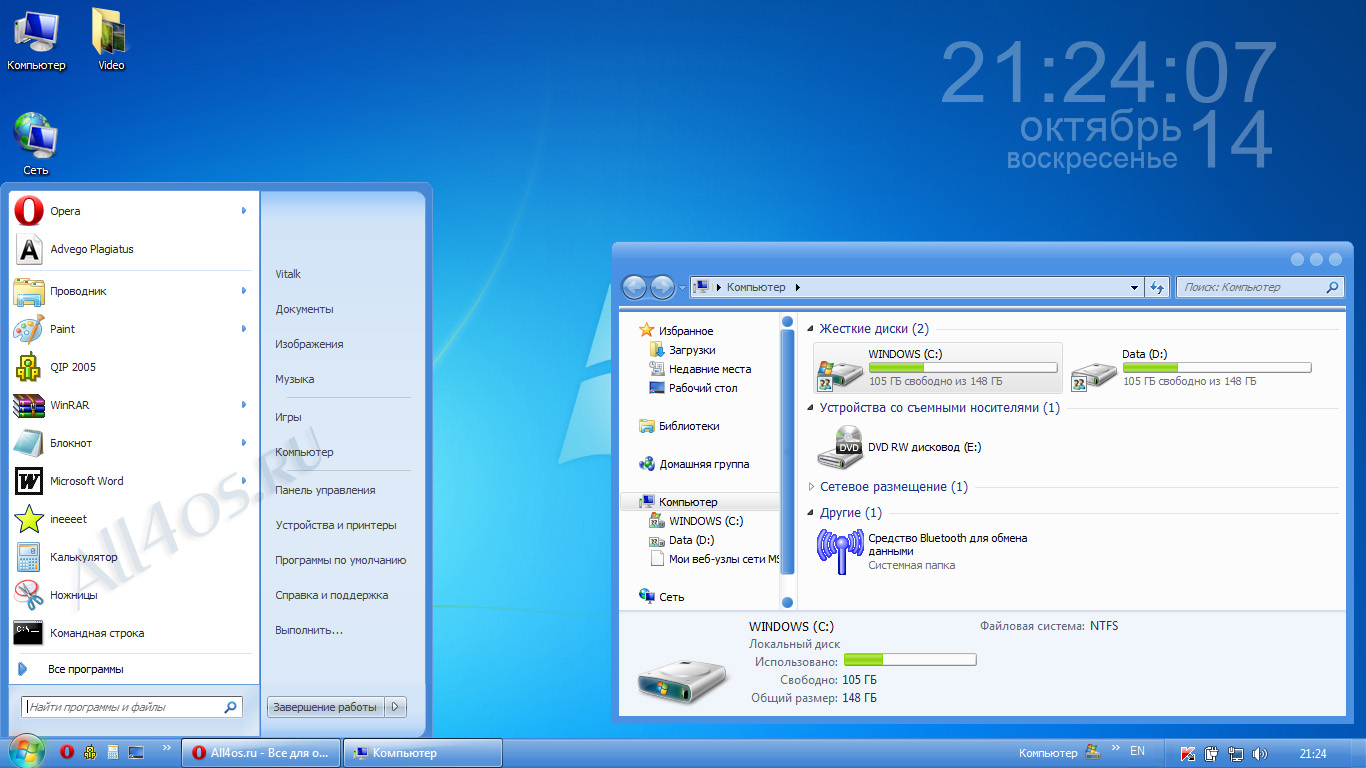Open the address bar history dropdown
Image resolution: width=1366 pixels, height=768 pixels.
[1135, 288]
